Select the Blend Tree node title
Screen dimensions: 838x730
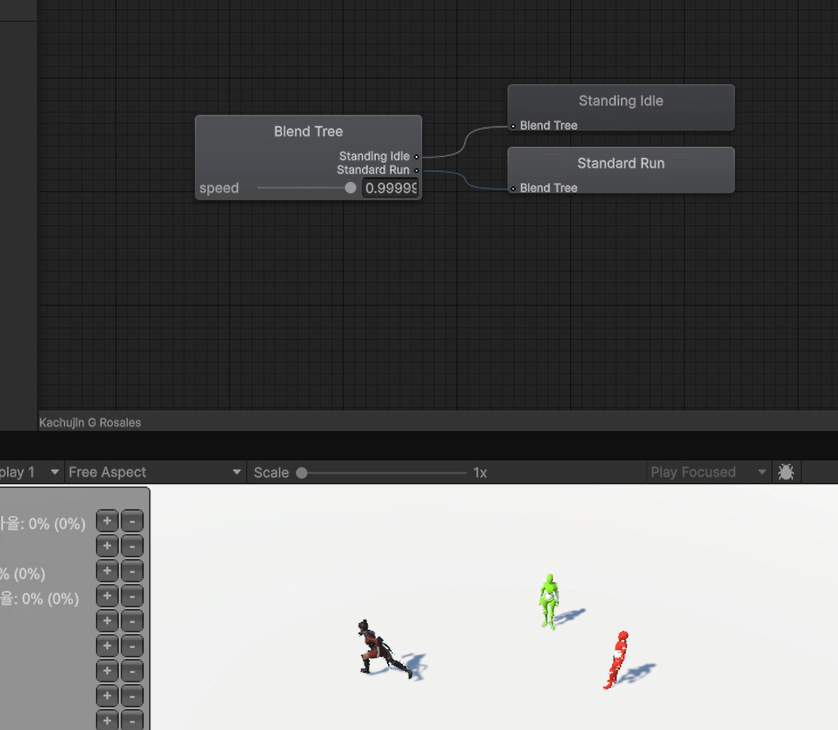(x=308, y=131)
